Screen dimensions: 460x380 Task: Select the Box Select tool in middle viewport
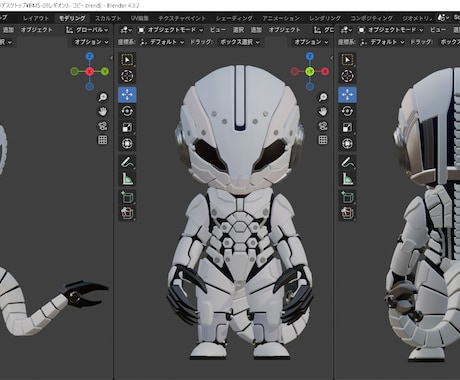click(x=127, y=60)
